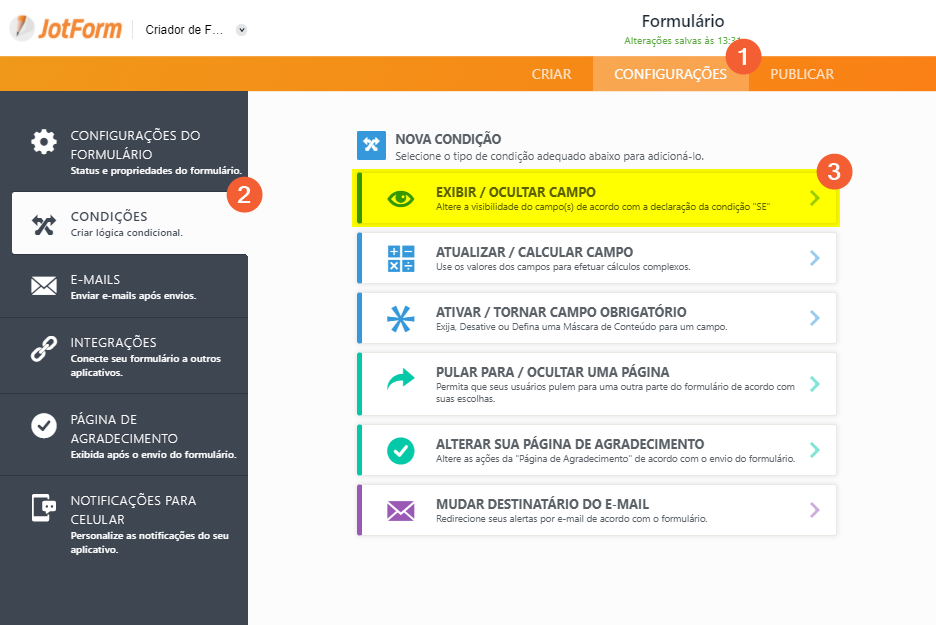Screen dimensions: 936x625
Task: Switch to the PUBLICAR tab
Action: 801,74
